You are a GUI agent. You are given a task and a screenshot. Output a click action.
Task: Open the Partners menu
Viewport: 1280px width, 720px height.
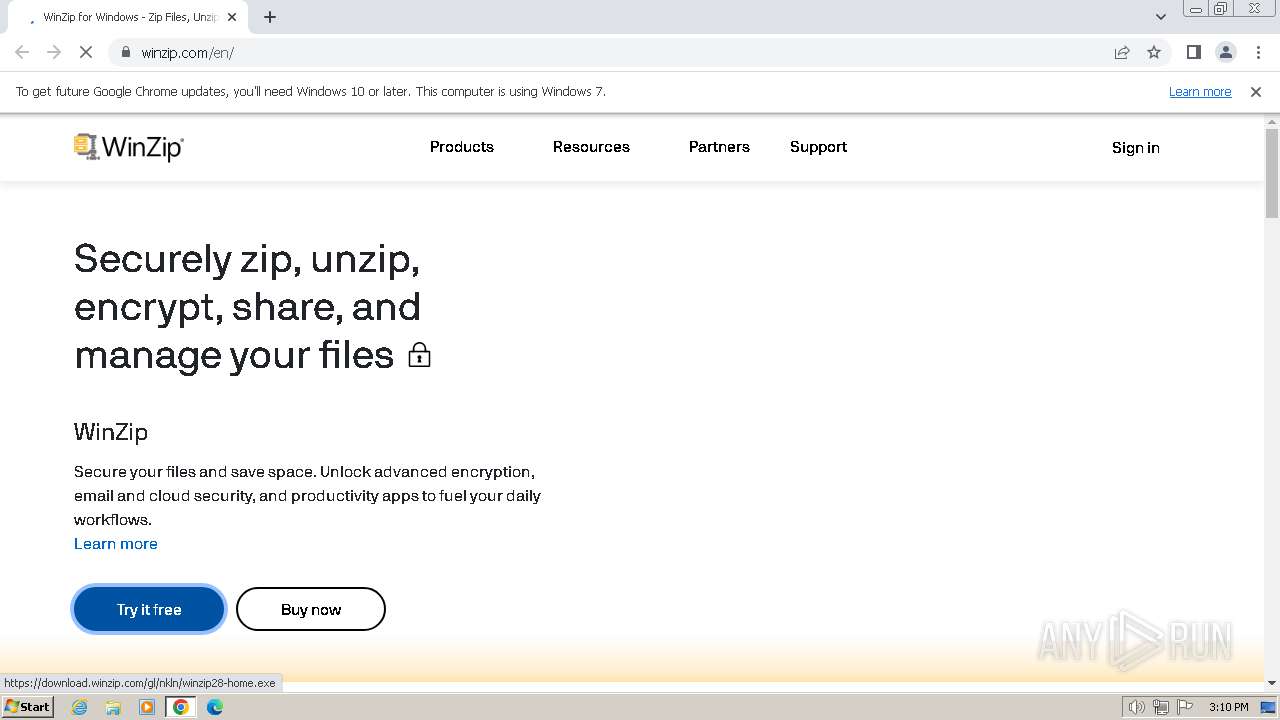tap(719, 147)
